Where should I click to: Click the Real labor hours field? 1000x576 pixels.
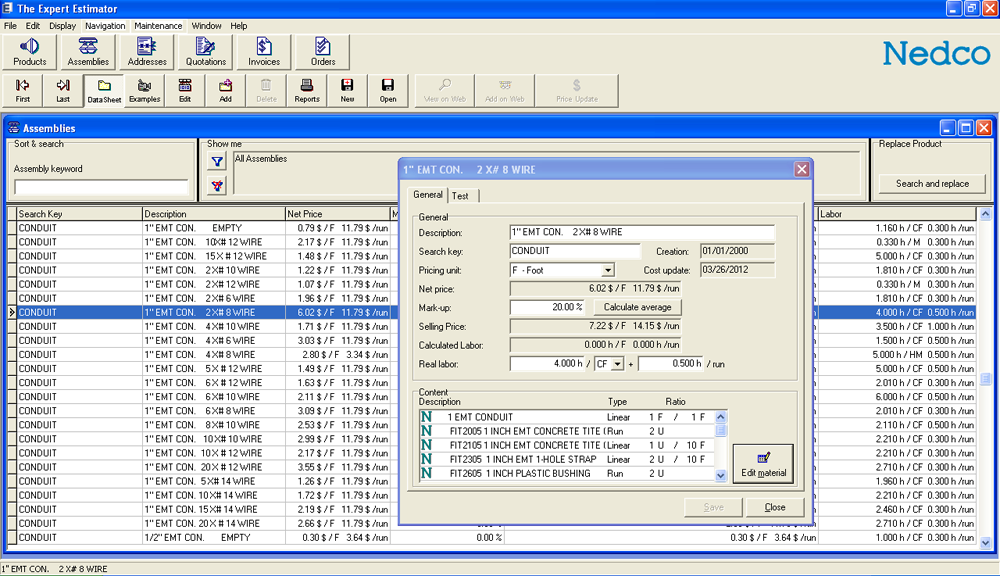pyautogui.click(x=547, y=364)
